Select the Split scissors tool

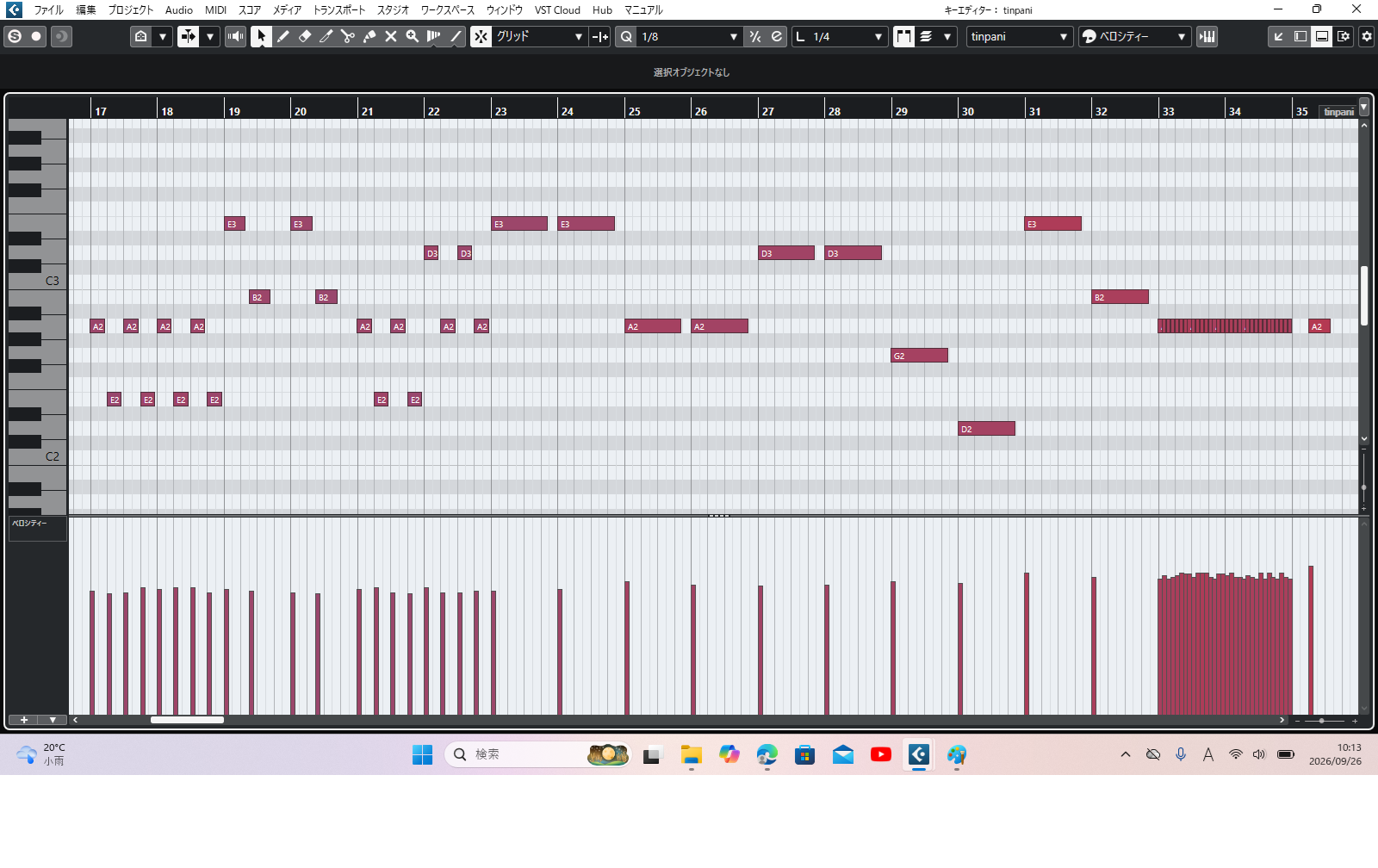coord(348,36)
